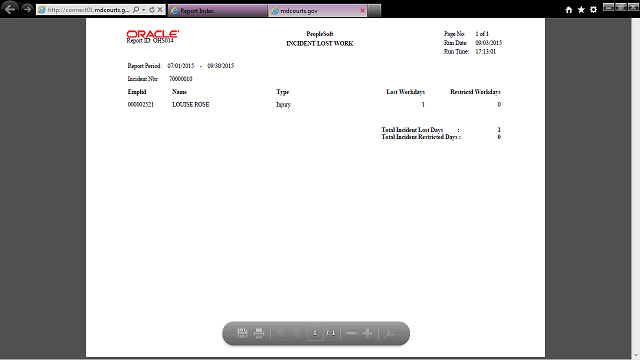The height and width of the screenshot is (360, 640).
Task: Click the incident number '70000010'
Action: click(x=180, y=79)
